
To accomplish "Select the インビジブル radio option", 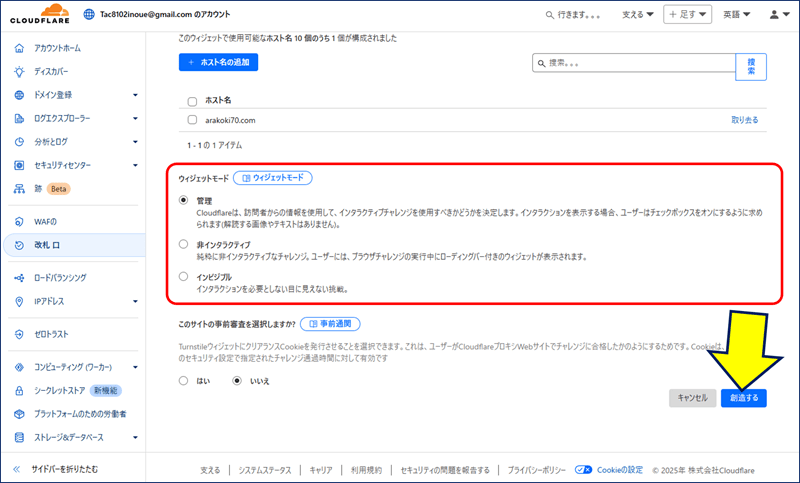I will click(184, 276).
